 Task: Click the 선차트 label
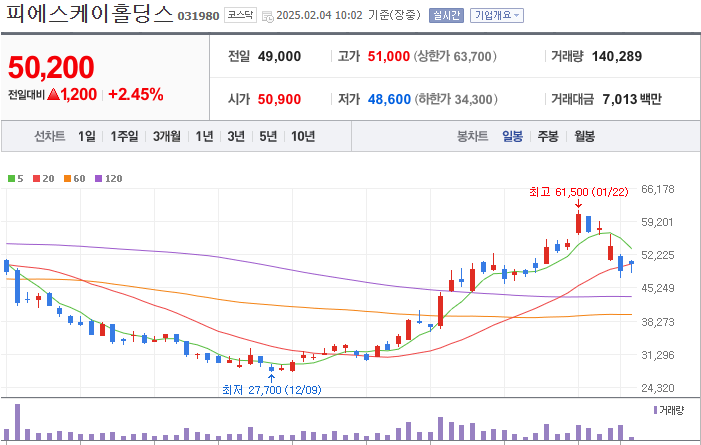click(x=50, y=136)
